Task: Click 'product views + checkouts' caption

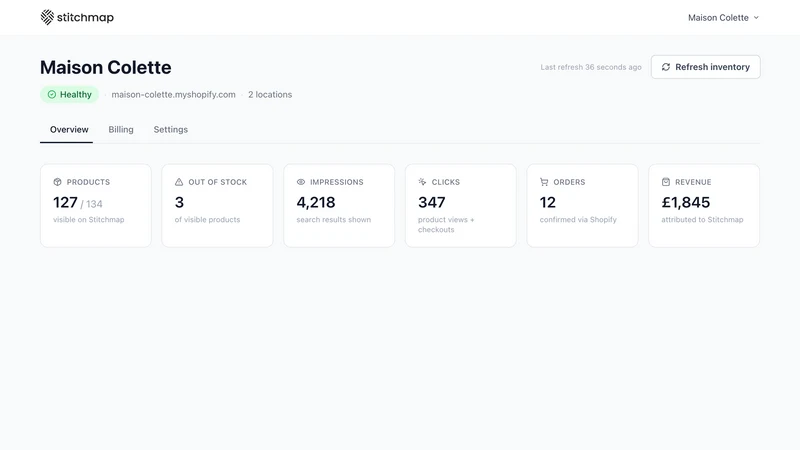Action: (446, 224)
